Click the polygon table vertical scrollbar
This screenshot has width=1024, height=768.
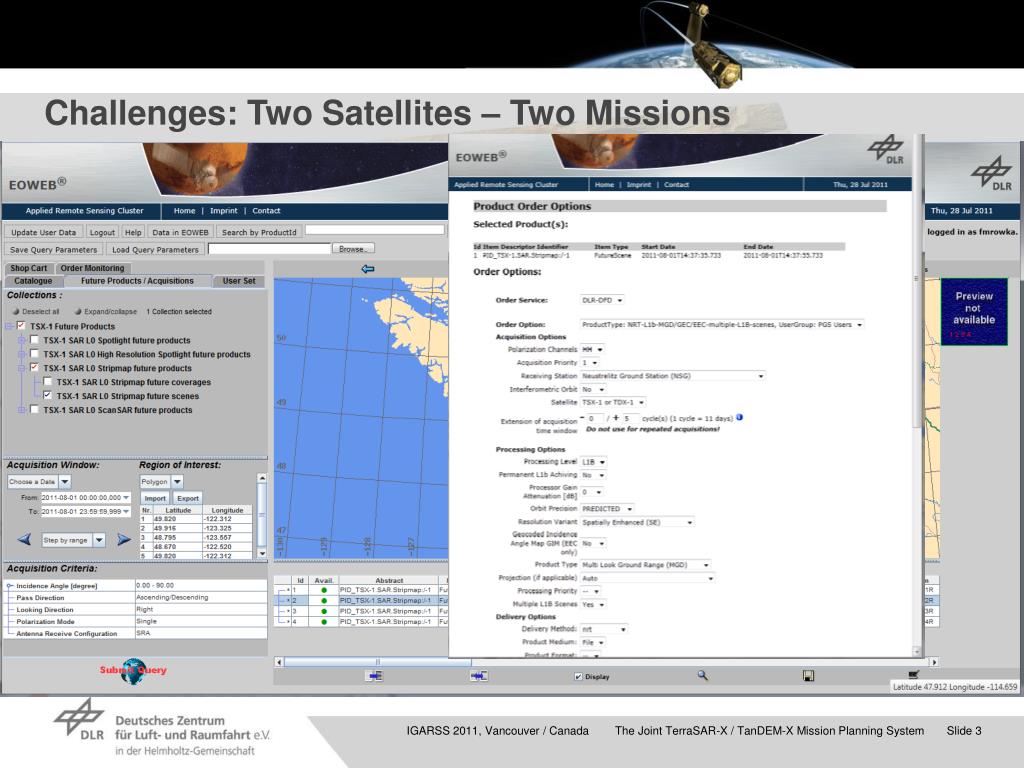pyautogui.click(x=262, y=516)
